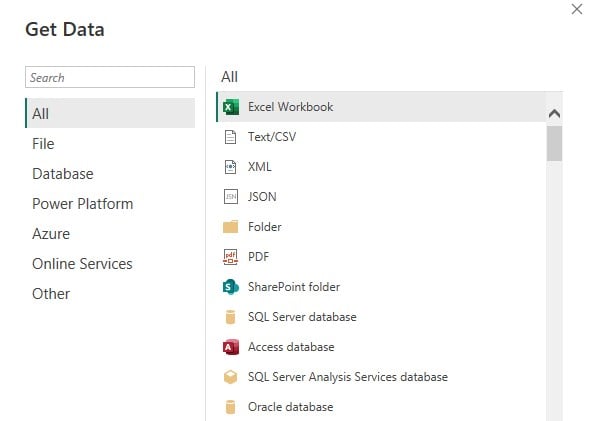
Task: Click the PDF connector icon
Action: tap(230, 257)
